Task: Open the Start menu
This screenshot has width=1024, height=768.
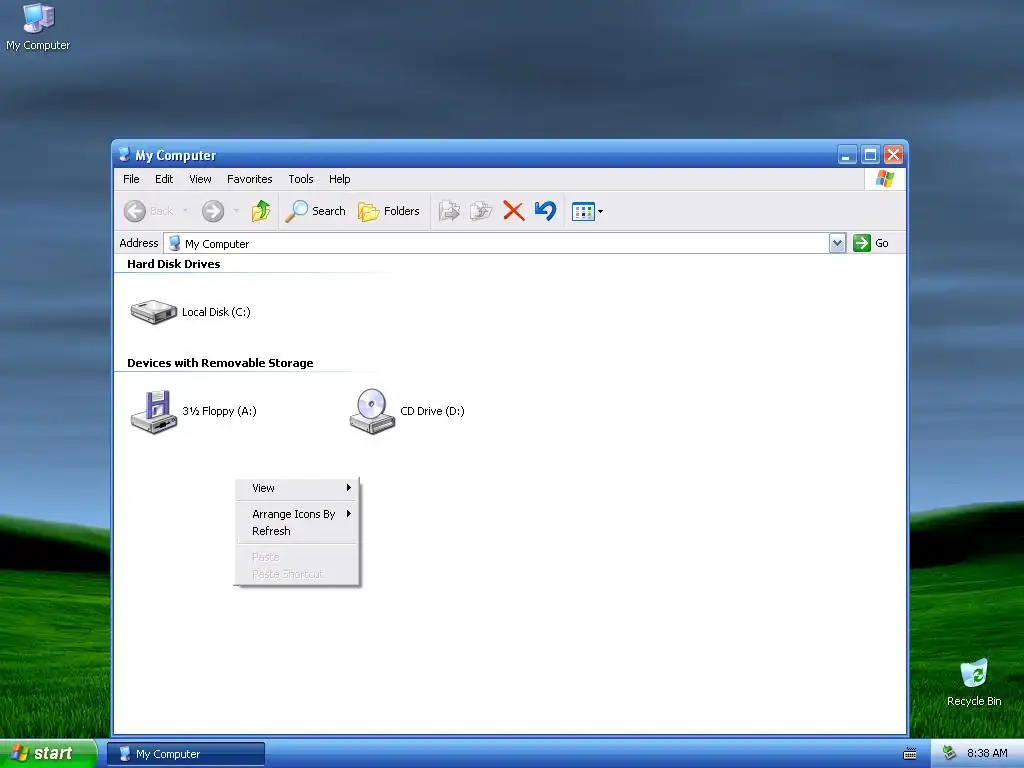Action: [x=48, y=754]
